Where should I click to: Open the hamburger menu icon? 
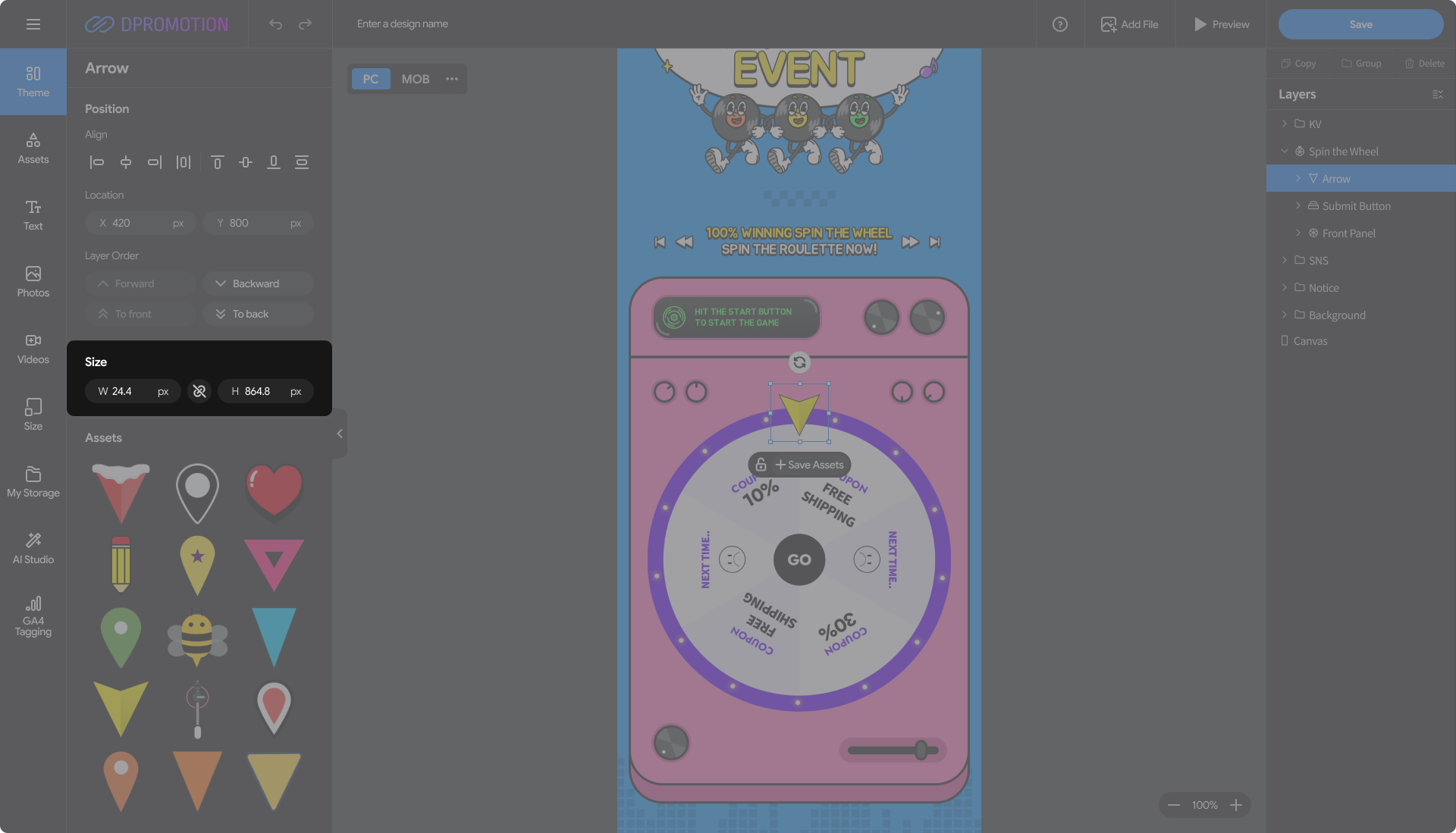pyautogui.click(x=33, y=24)
